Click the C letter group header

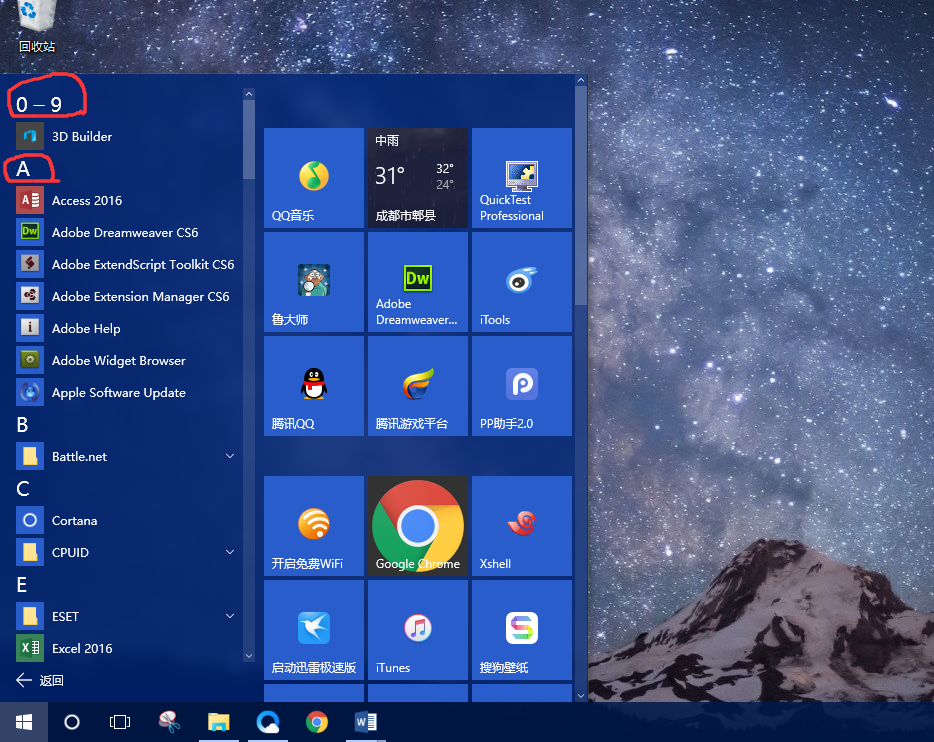pyautogui.click(x=23, y=489)
